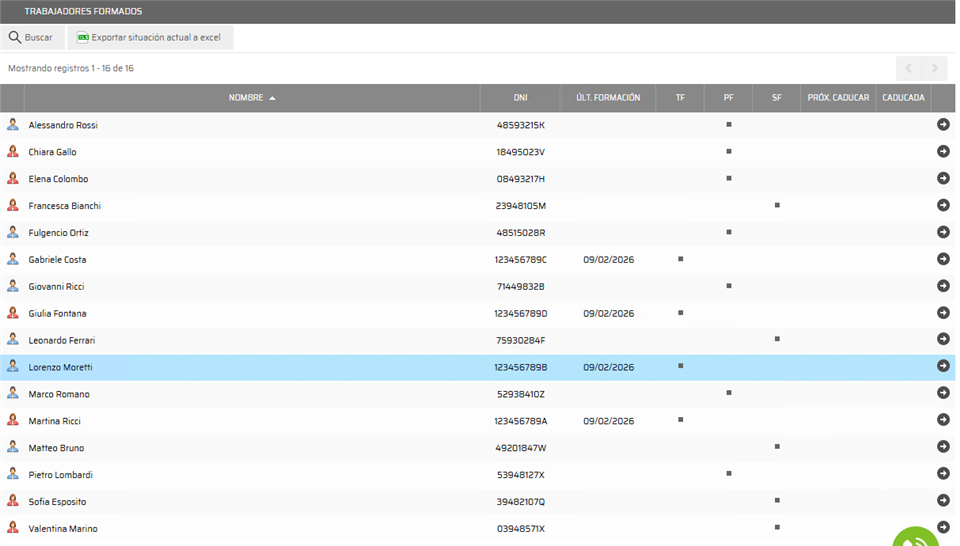This screenshot has width=960, height=546.
Task: Click DNI value 03948571X
Action: click(x=520, y=529)
